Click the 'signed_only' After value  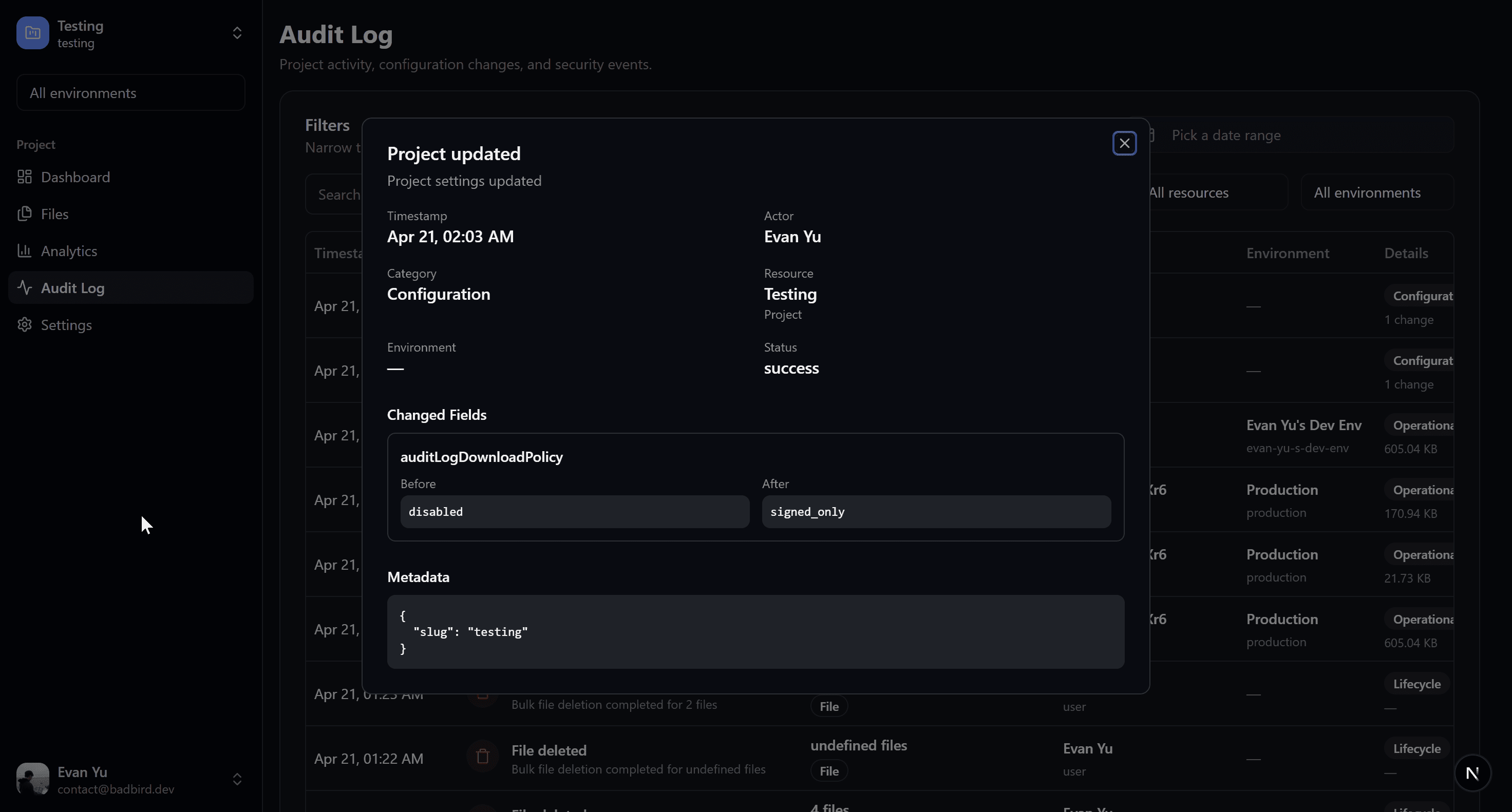click(936, 512)
